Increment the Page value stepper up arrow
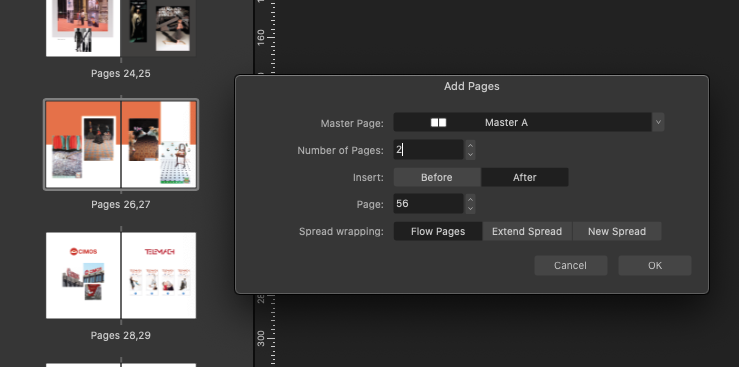This screenshot has height=367, width=739. 470,199
